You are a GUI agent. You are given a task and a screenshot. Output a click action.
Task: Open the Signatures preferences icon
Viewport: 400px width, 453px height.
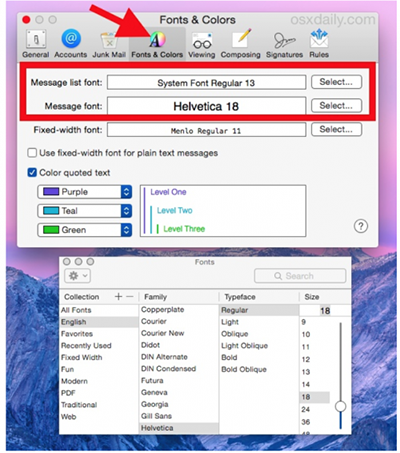point(284,40)
